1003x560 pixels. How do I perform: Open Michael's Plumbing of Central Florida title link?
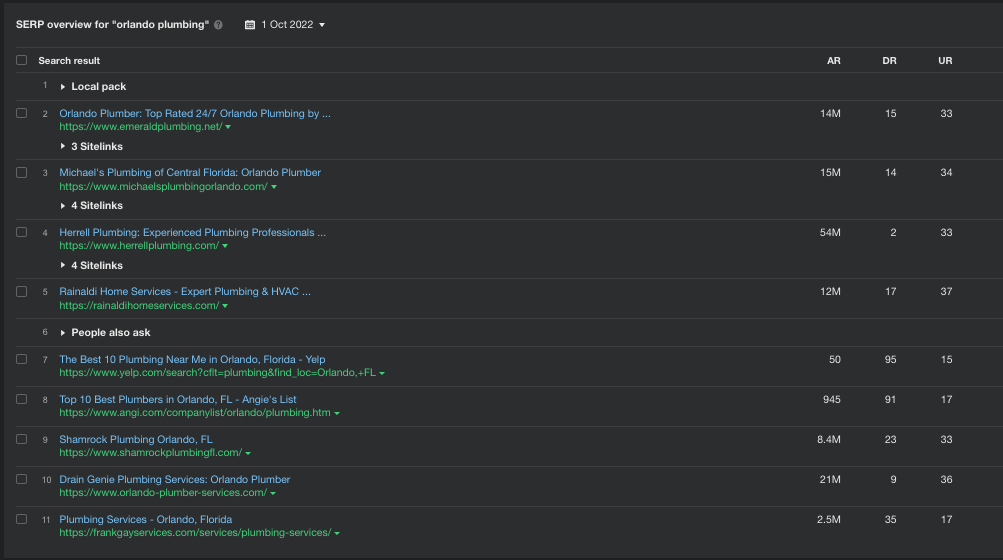click(x=190, y=173)
